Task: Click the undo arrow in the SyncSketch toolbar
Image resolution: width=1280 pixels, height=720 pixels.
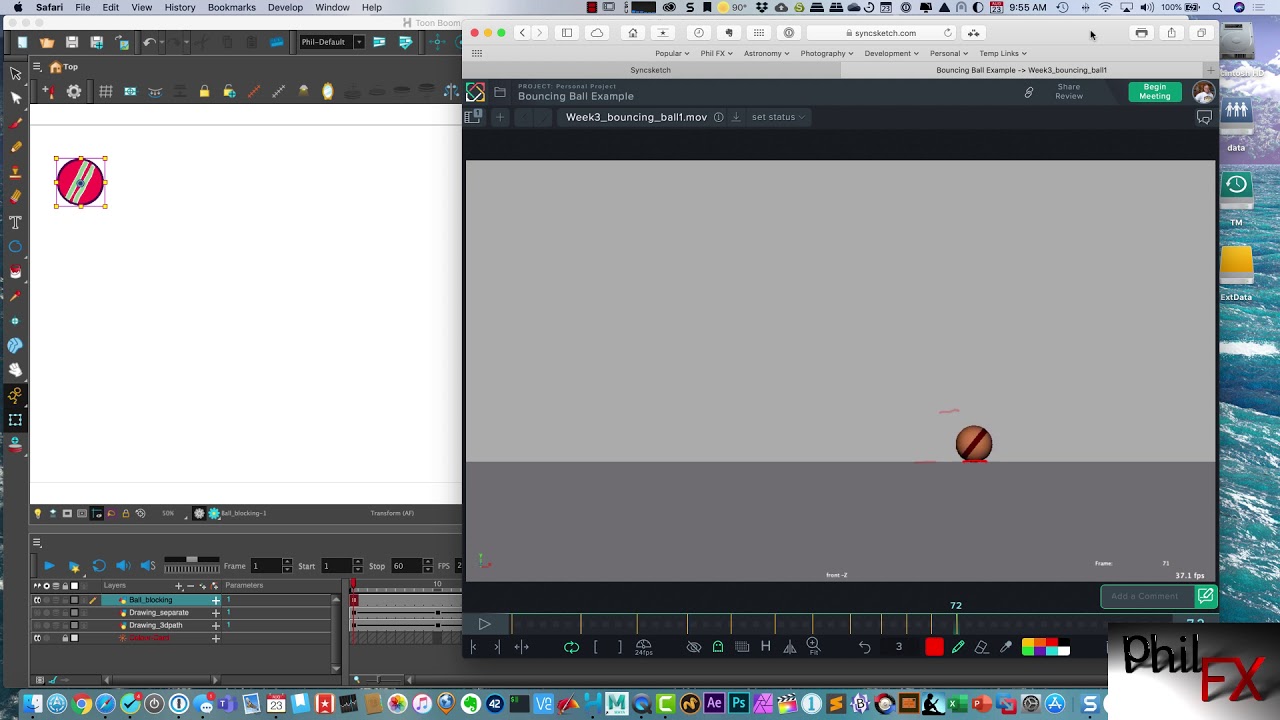Action: pyautogui.click(x=864, y=647)
